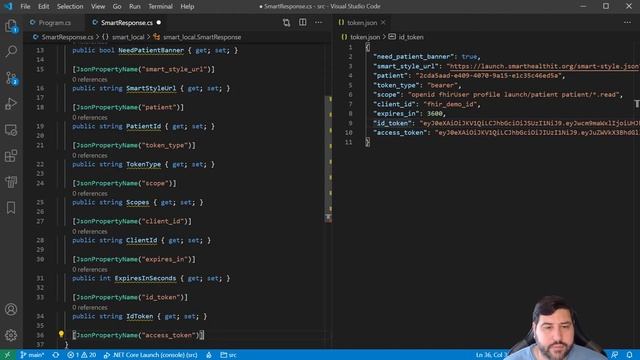Click line number 36 in left editor

(x=40, y=335)
